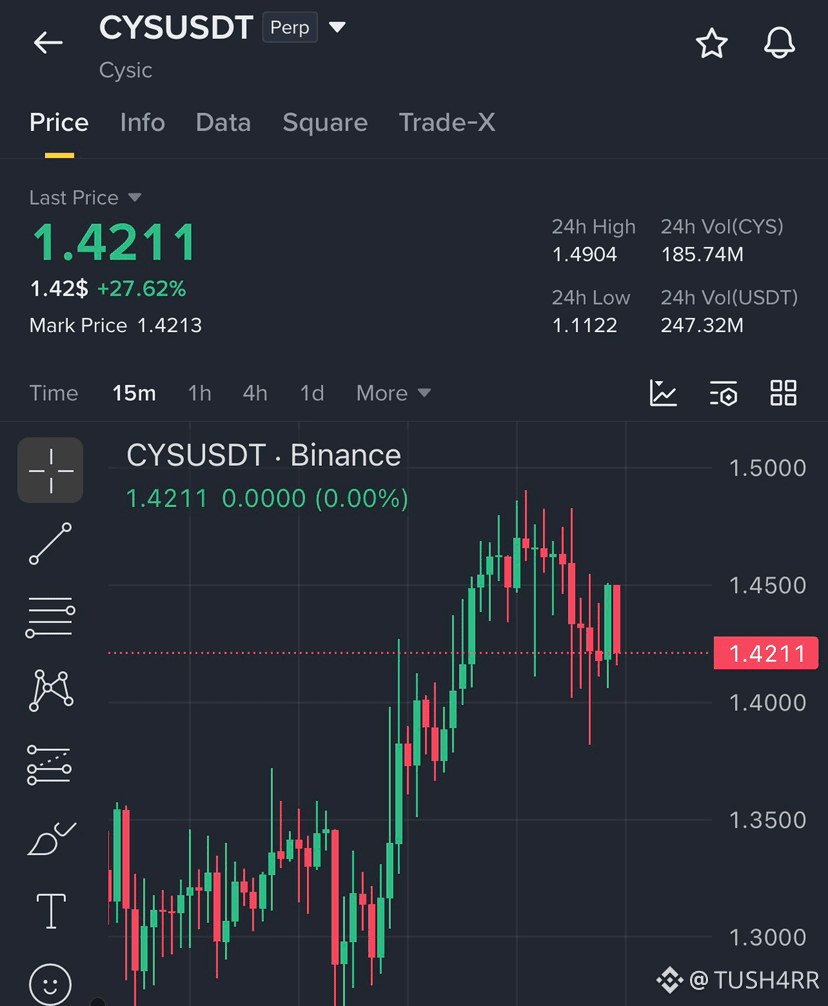Select the text annotation tool
Viewport: 828px width, 1006px height.
[51, 911]
